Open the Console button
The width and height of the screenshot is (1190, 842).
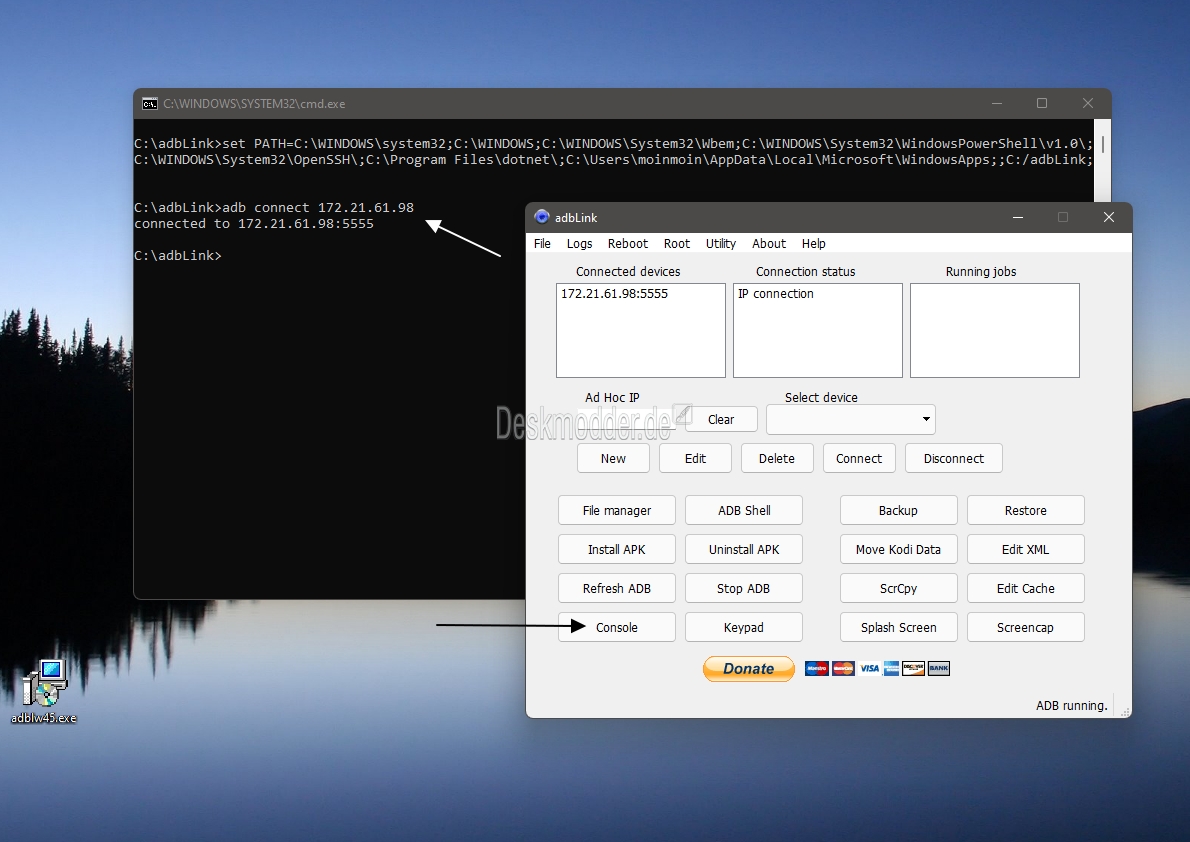[x=617, y=627]
